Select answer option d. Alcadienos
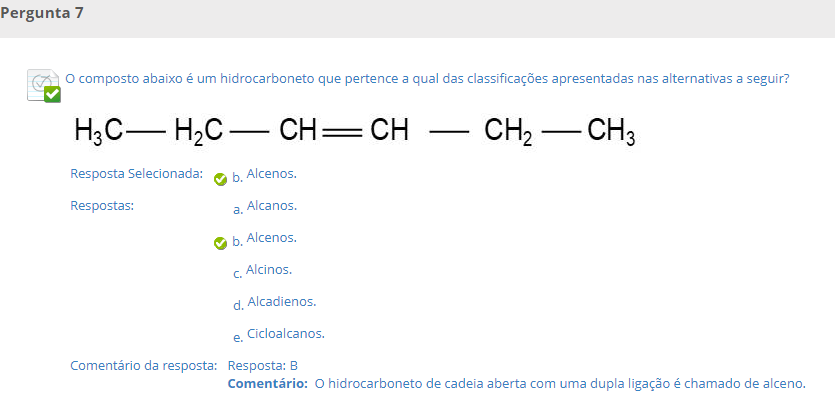Image resolution: width=835 pixels, height=404 pixels. (275, 303)
